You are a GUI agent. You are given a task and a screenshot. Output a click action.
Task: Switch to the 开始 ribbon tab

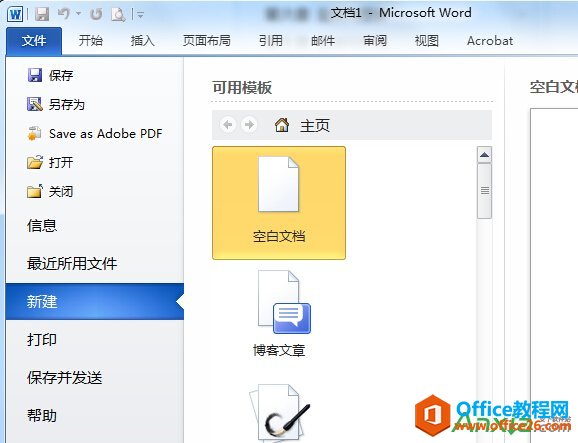(91, 41)
